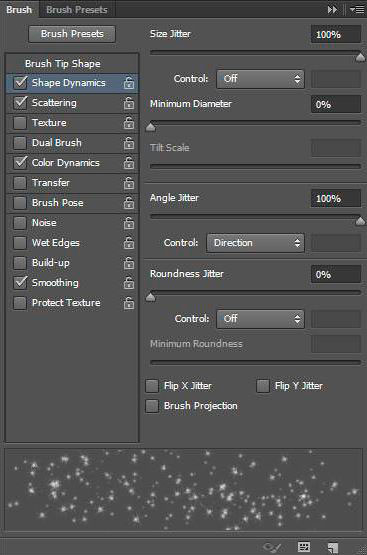Viewport: 367px width, 555px height.
Task: Enable the Brush Projection checkbox
Action: coord(152,406)
